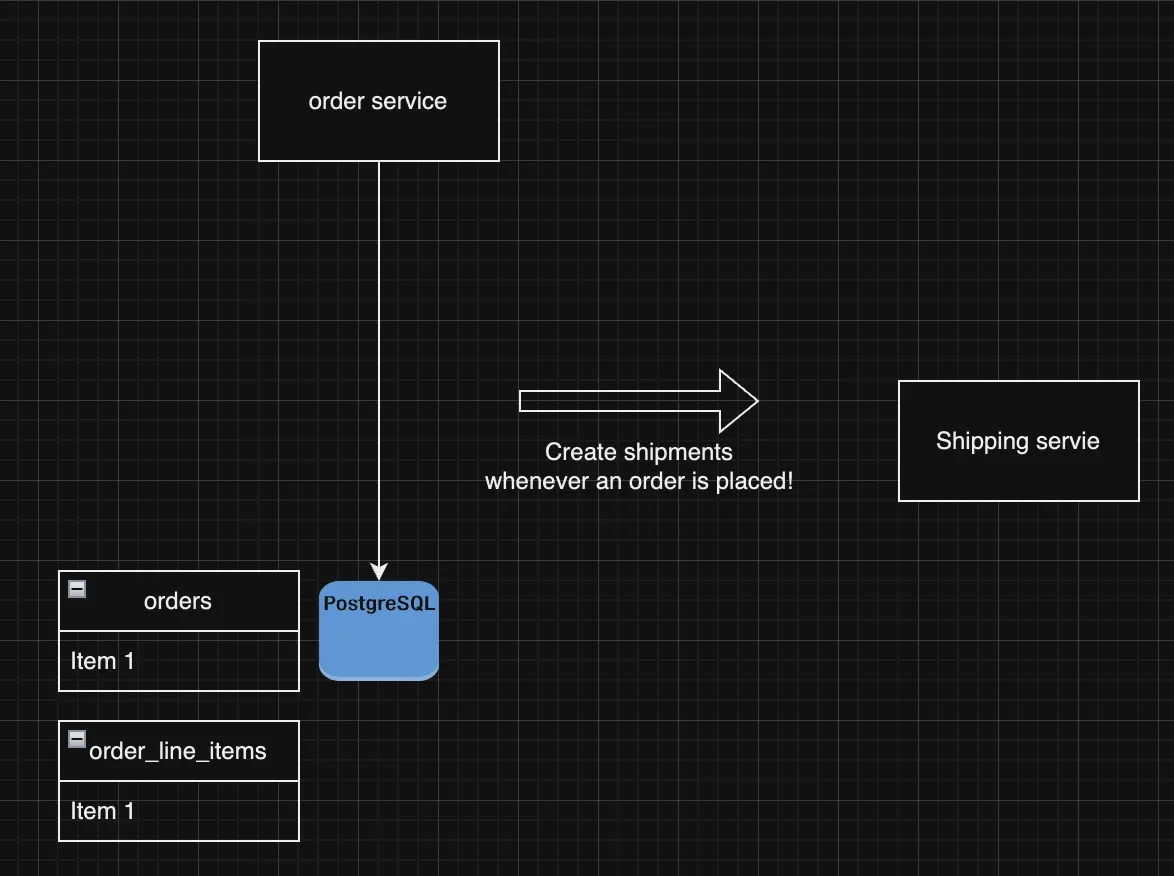1174x876 pixels.
Task: Click the blue PostgreSQL shape body
Action: point(378,645)
